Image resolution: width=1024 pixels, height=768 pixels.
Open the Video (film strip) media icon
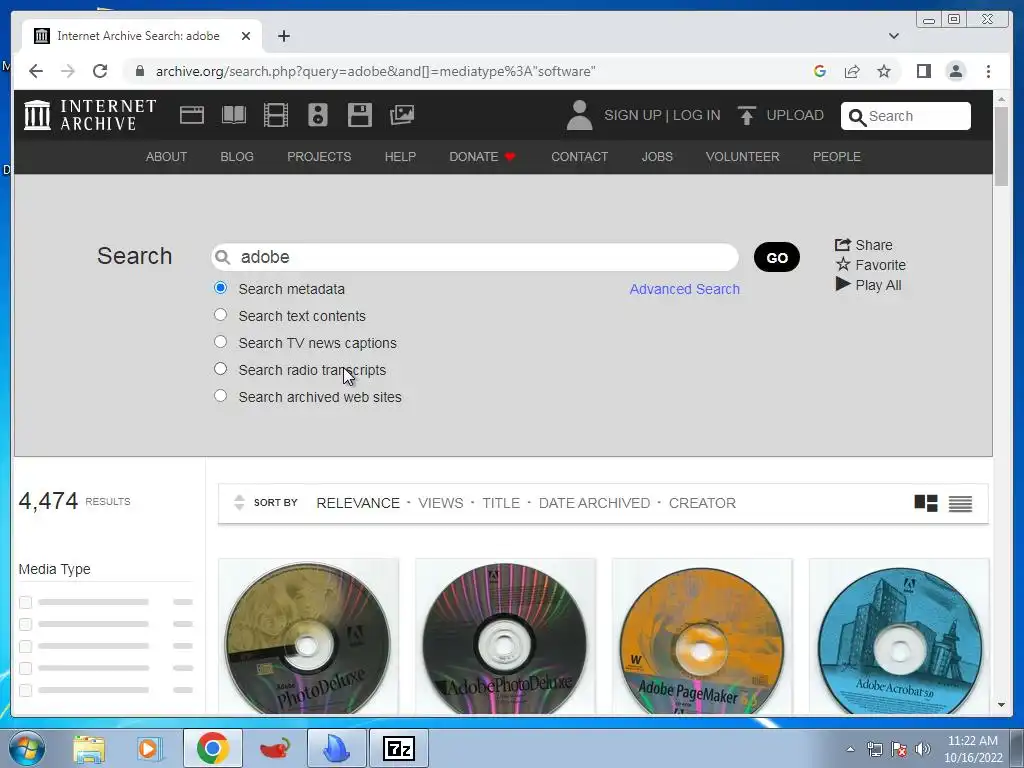tap(276, 116)
